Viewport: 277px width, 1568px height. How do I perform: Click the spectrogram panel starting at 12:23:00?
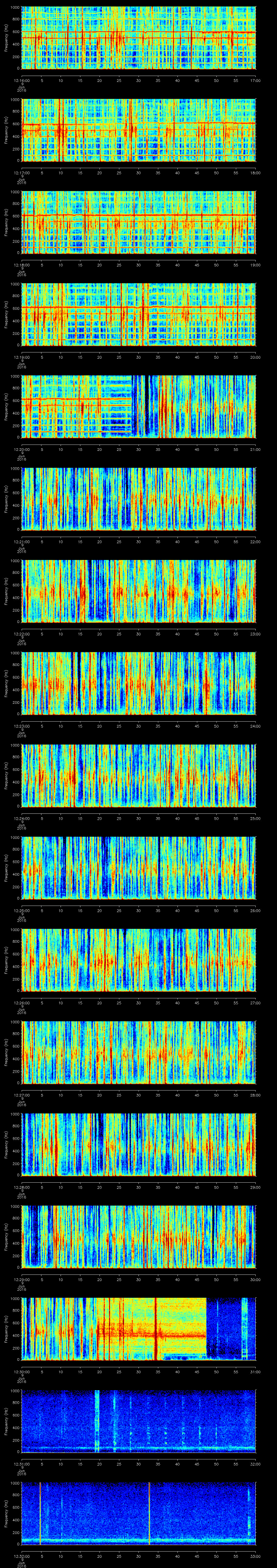pos(139,683)
